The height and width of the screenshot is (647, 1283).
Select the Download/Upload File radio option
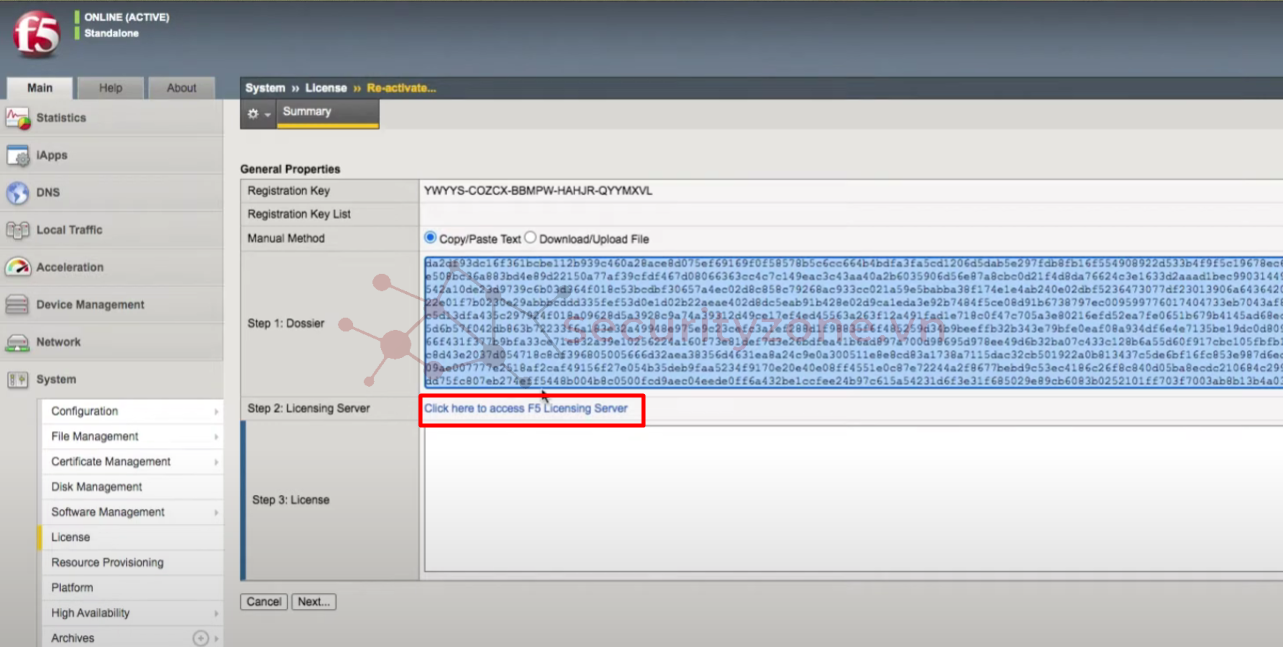coord(530,238)
